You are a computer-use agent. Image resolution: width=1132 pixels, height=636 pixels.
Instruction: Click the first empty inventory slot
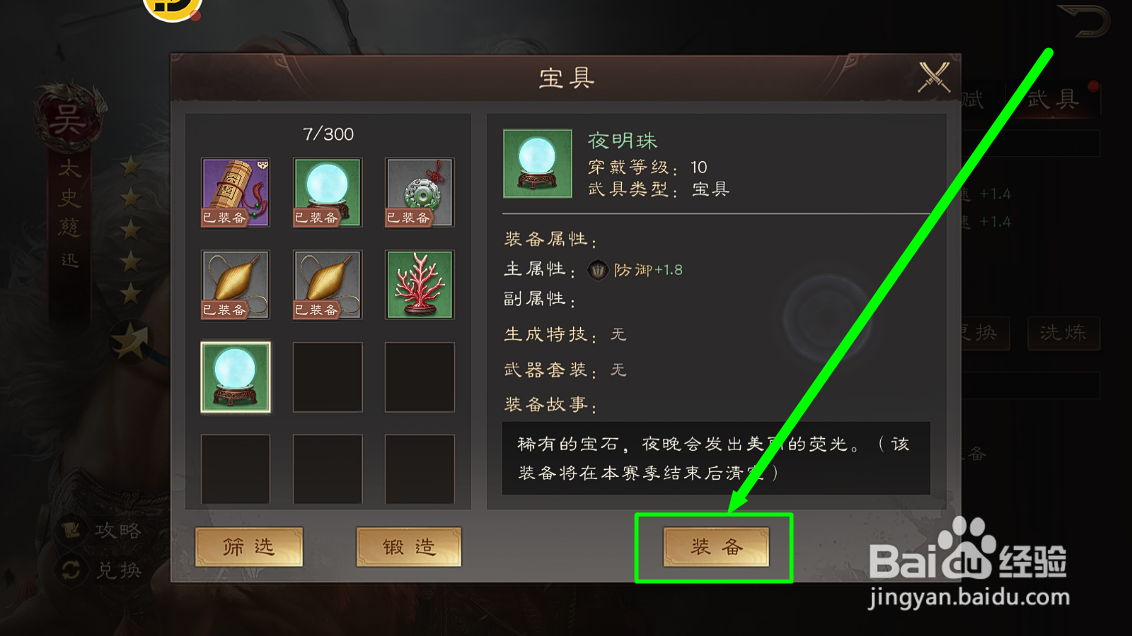pyautogui.click(x=327, y=377)
